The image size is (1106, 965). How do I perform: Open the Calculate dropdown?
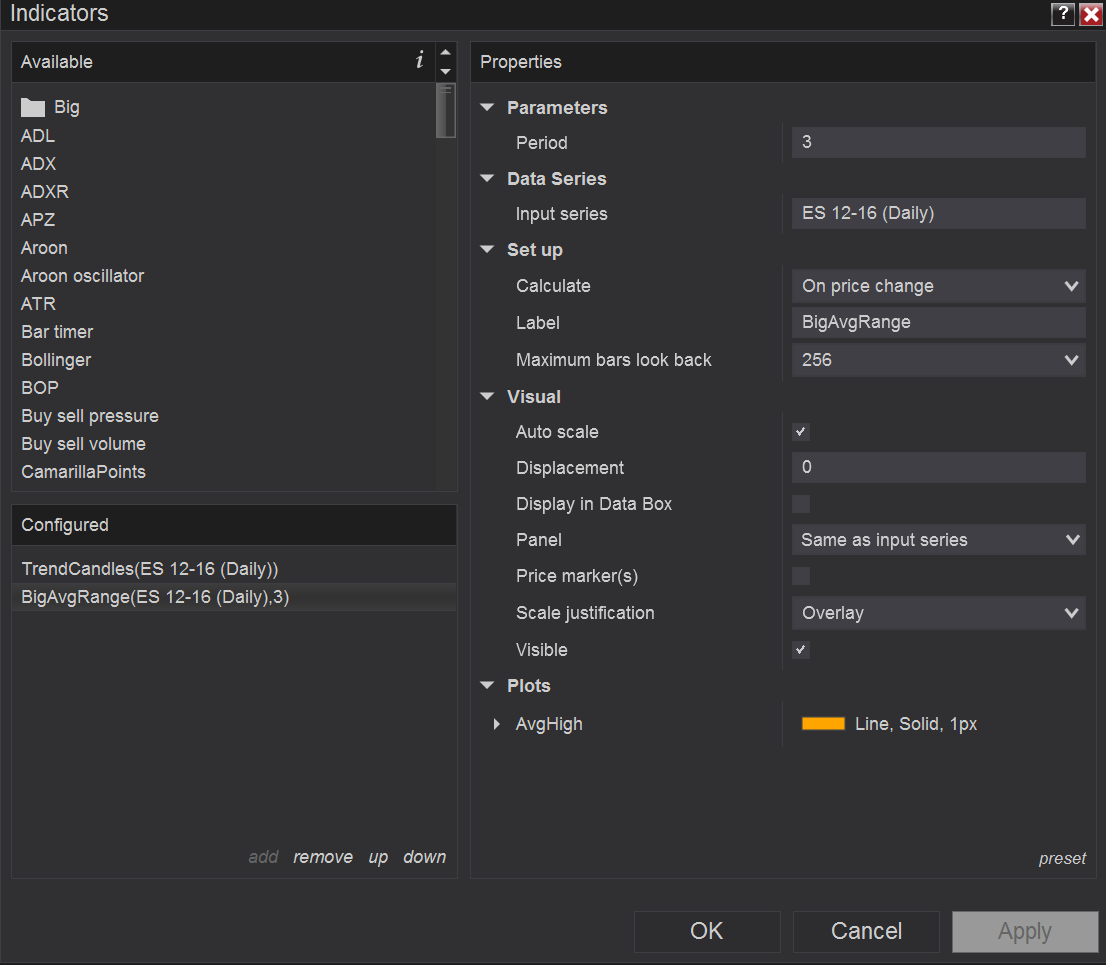point(938,286)
